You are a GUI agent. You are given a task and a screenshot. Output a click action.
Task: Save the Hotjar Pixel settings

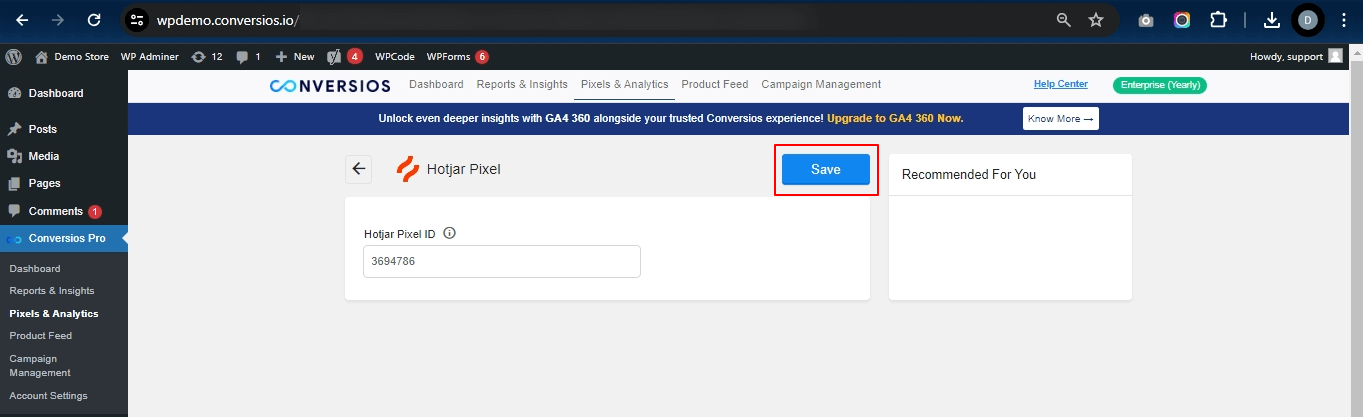point(826,170)
